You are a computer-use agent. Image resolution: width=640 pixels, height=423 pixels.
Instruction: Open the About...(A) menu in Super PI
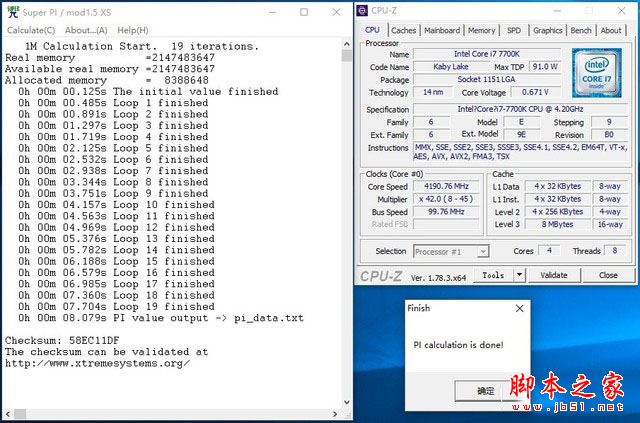pyautogui.click(x=86, y=30)
